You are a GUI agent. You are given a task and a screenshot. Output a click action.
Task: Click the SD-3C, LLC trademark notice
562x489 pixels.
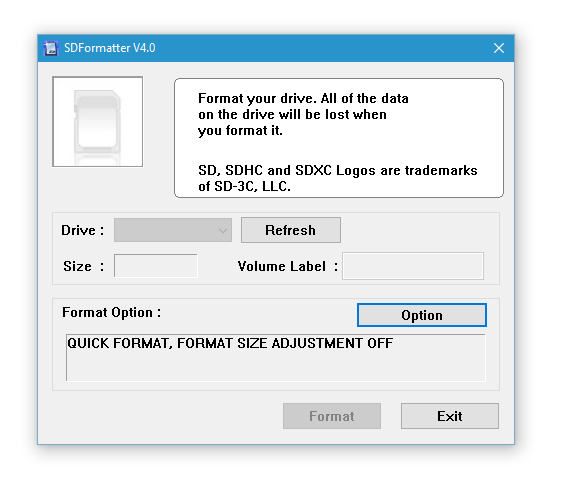(x=338, y=179)
